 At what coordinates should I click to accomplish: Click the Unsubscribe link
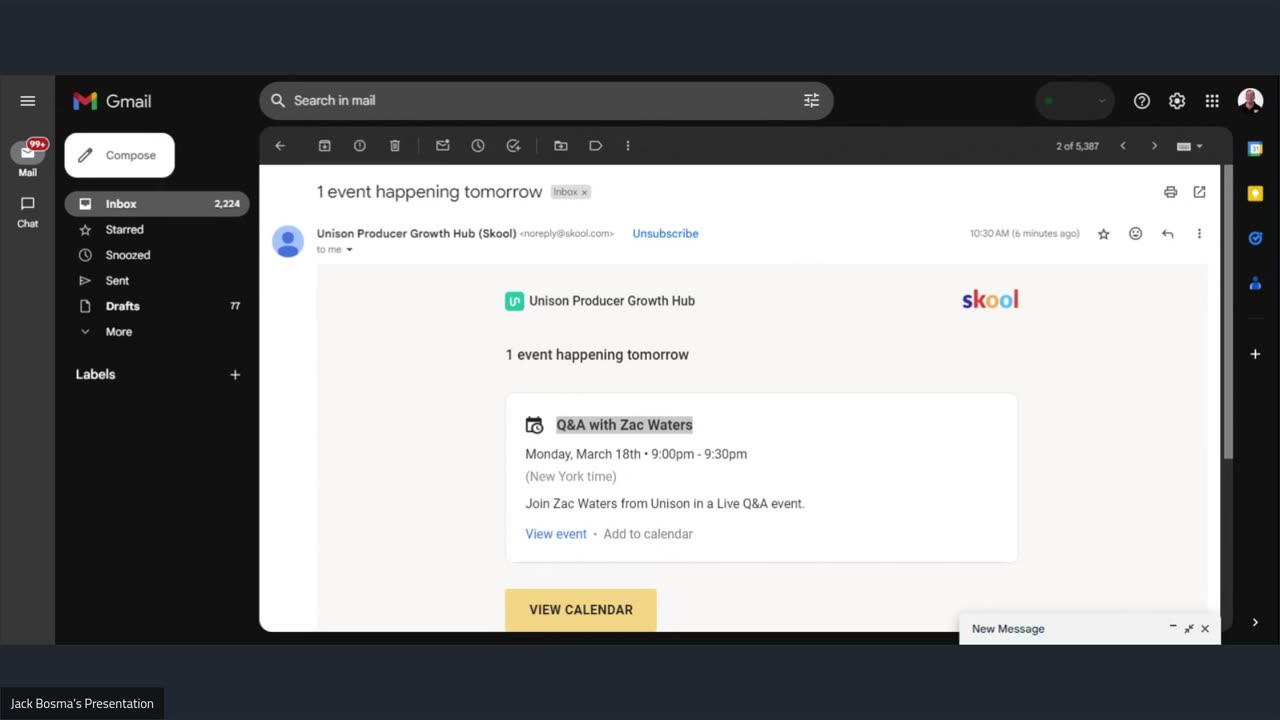(665, 234)
